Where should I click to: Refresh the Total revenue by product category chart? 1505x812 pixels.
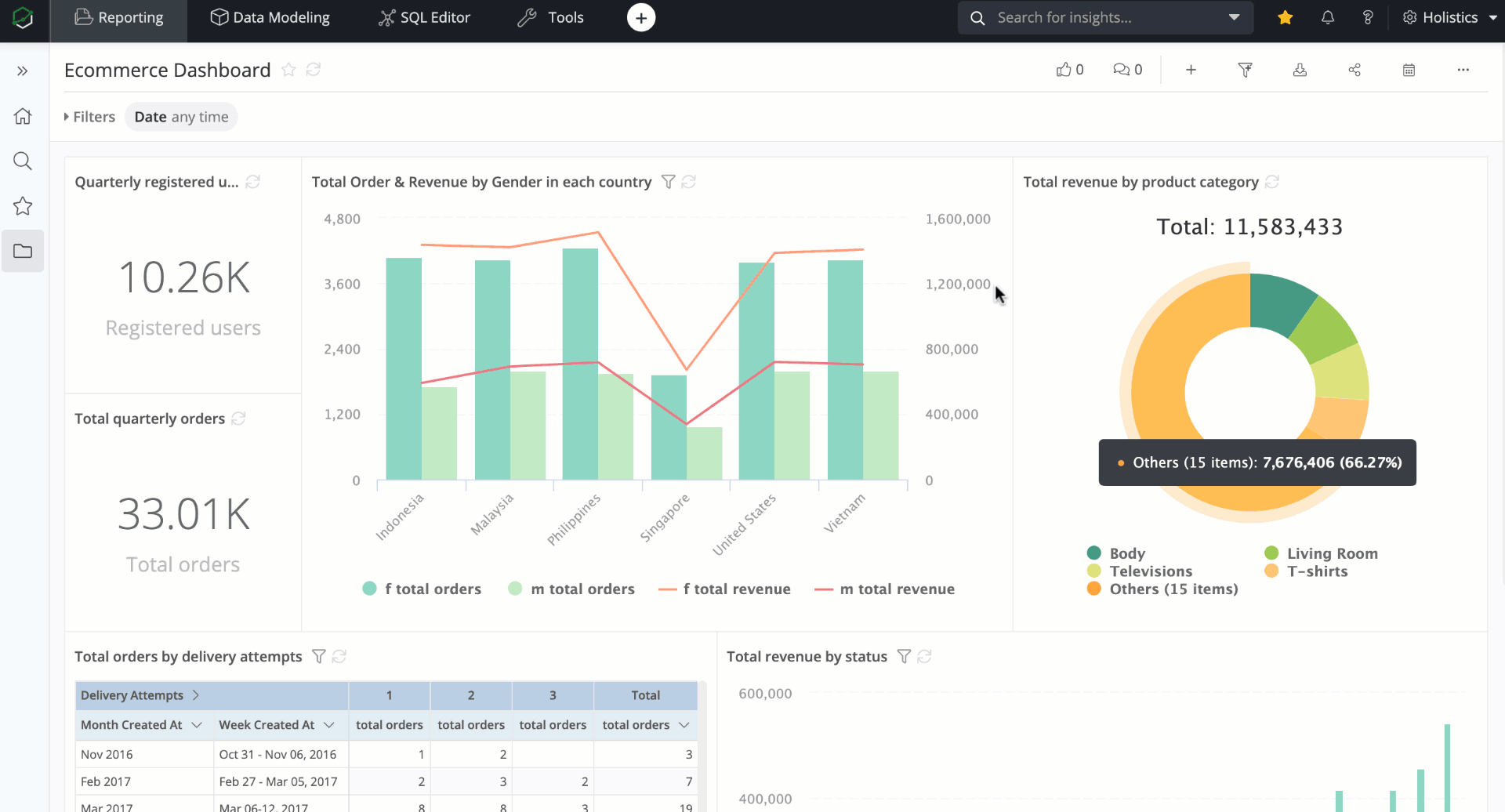coord(1273,181)
